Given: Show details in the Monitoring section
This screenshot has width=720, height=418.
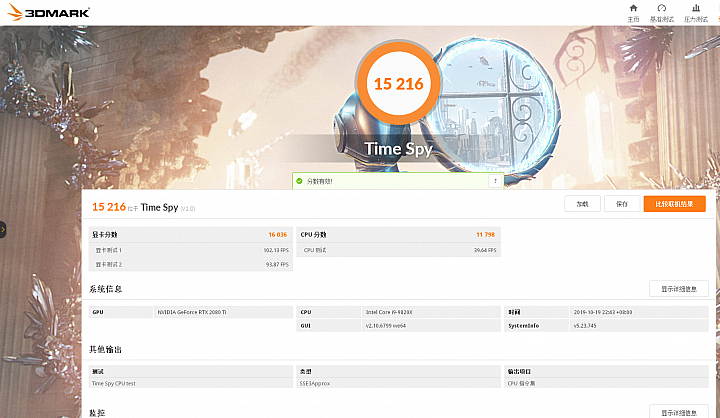Looking at the screenshot, I should coord(679,412).
